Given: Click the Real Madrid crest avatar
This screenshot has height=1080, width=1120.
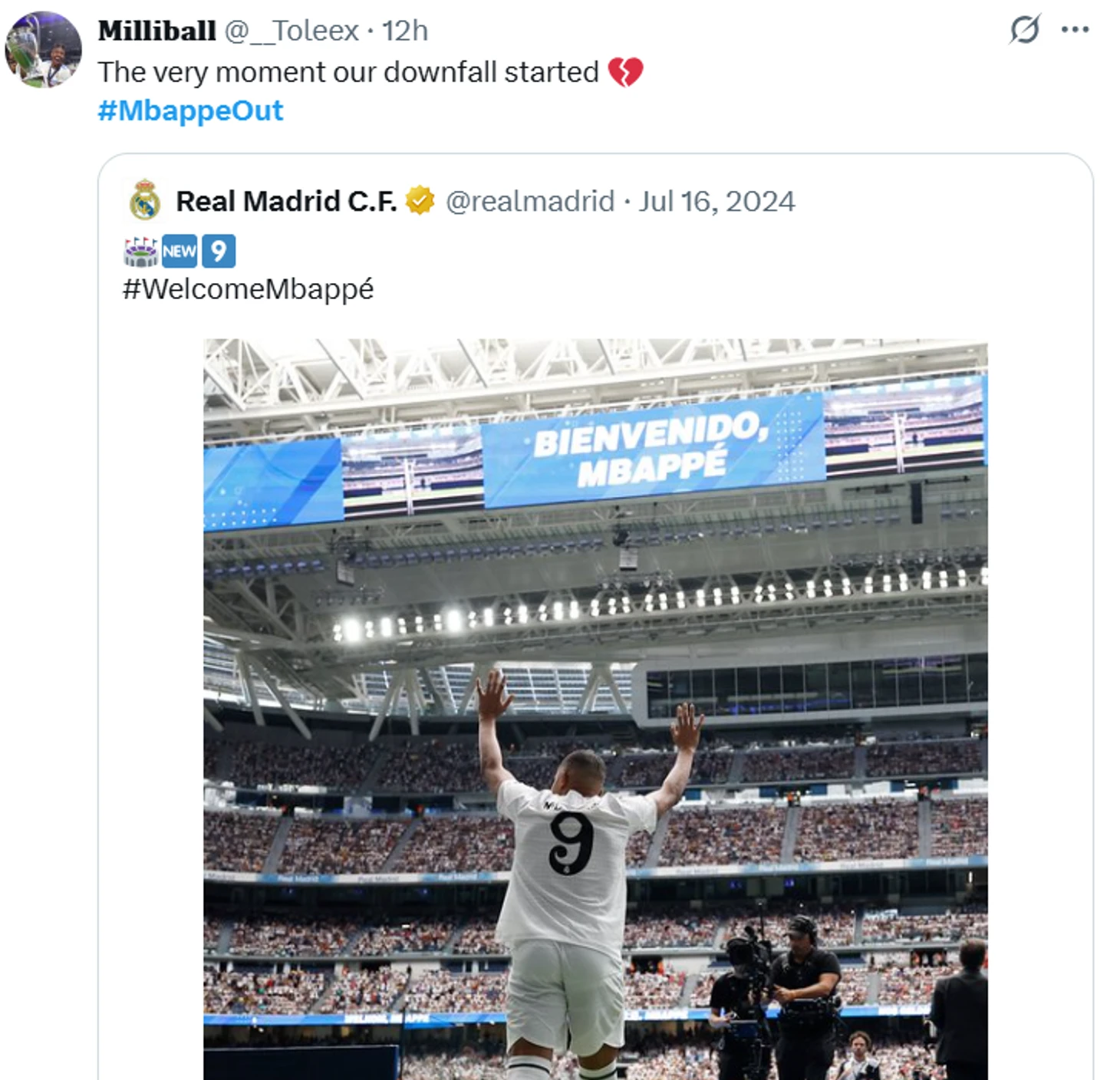Looking at the screenshot, I should (x=144, y=201).
